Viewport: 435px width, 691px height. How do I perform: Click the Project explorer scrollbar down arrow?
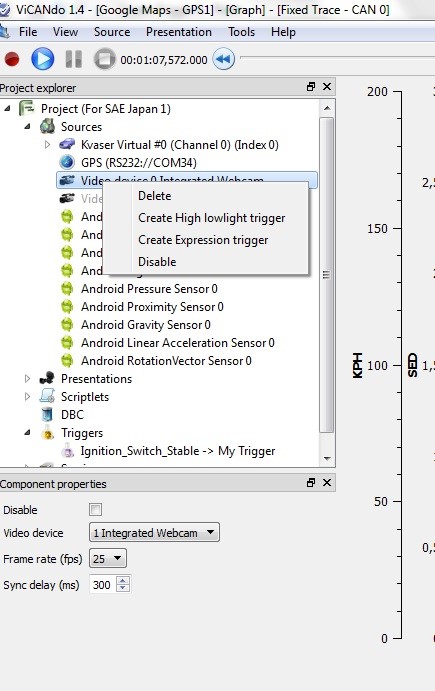pos(327,459)
